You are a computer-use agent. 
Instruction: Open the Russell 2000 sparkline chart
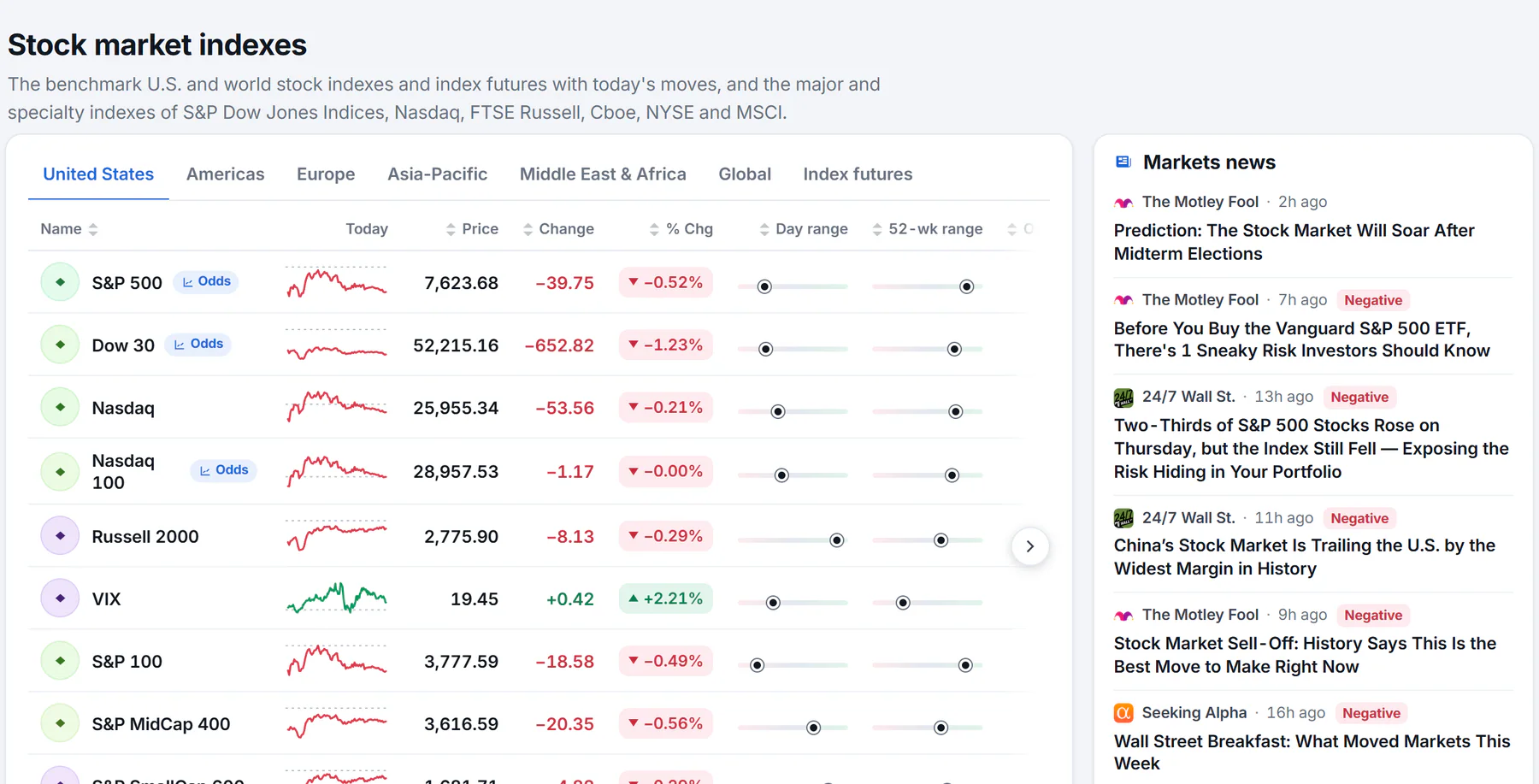[336, 536]
